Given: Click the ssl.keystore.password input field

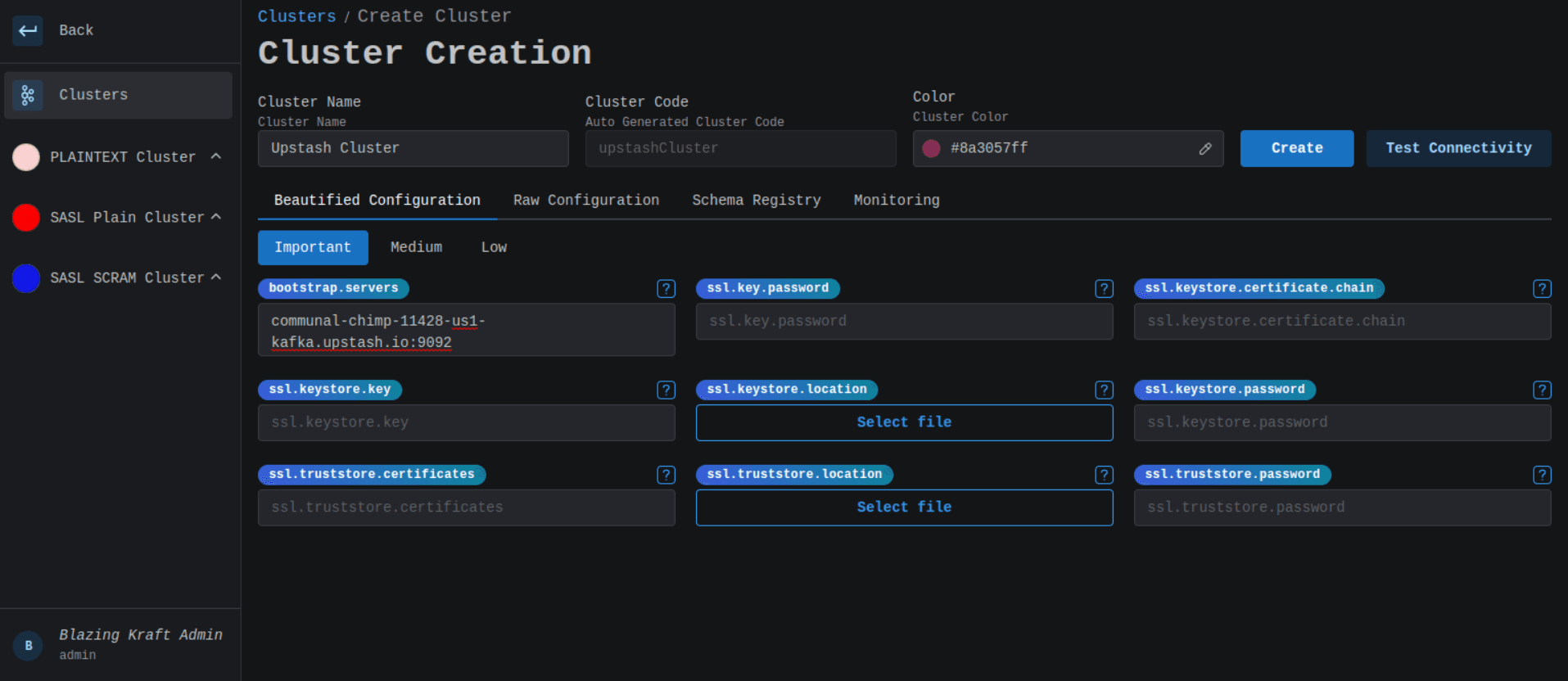Looking at the screenshot, I should (x=1343, y=422).
